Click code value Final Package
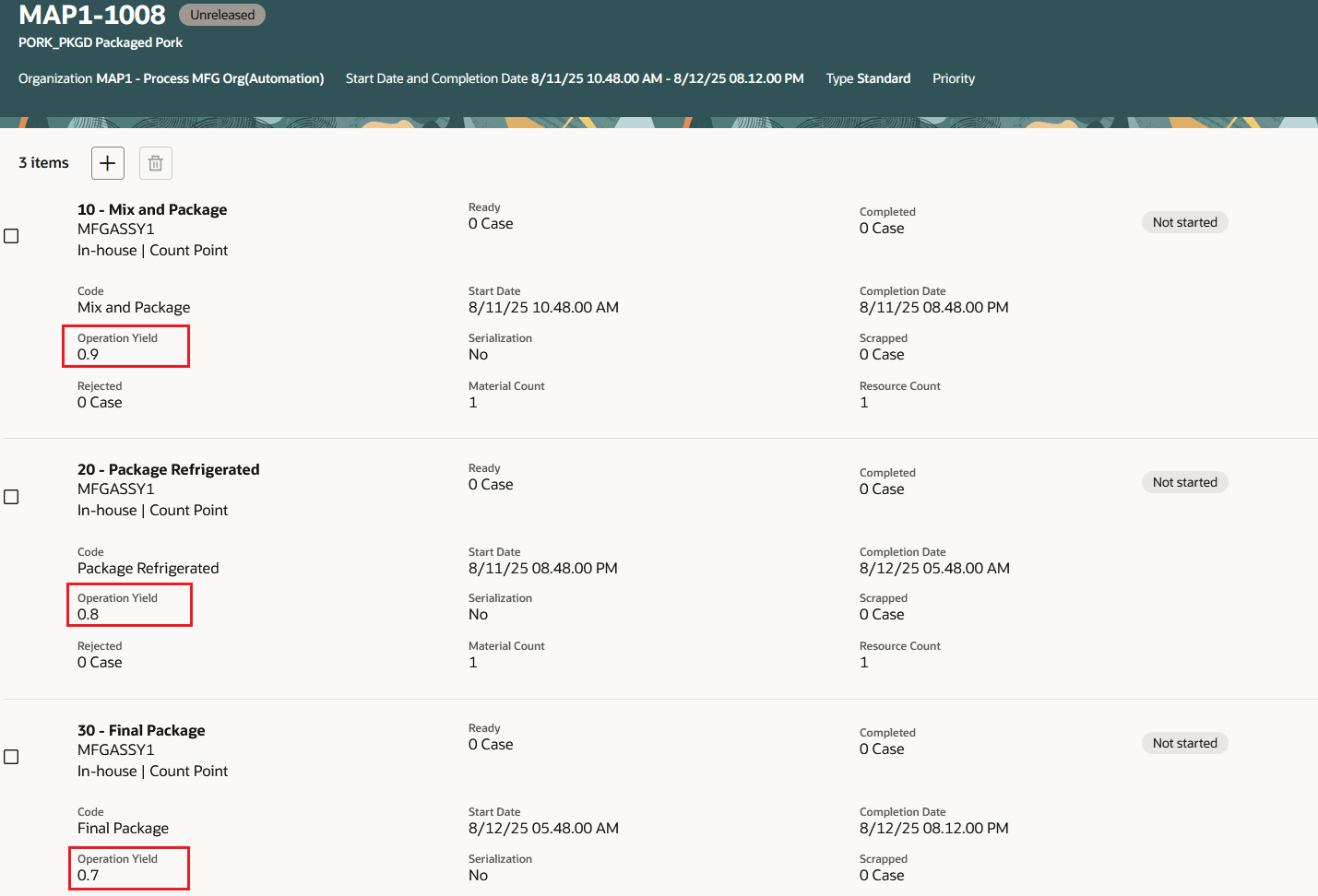 click(x=123, y=829)
